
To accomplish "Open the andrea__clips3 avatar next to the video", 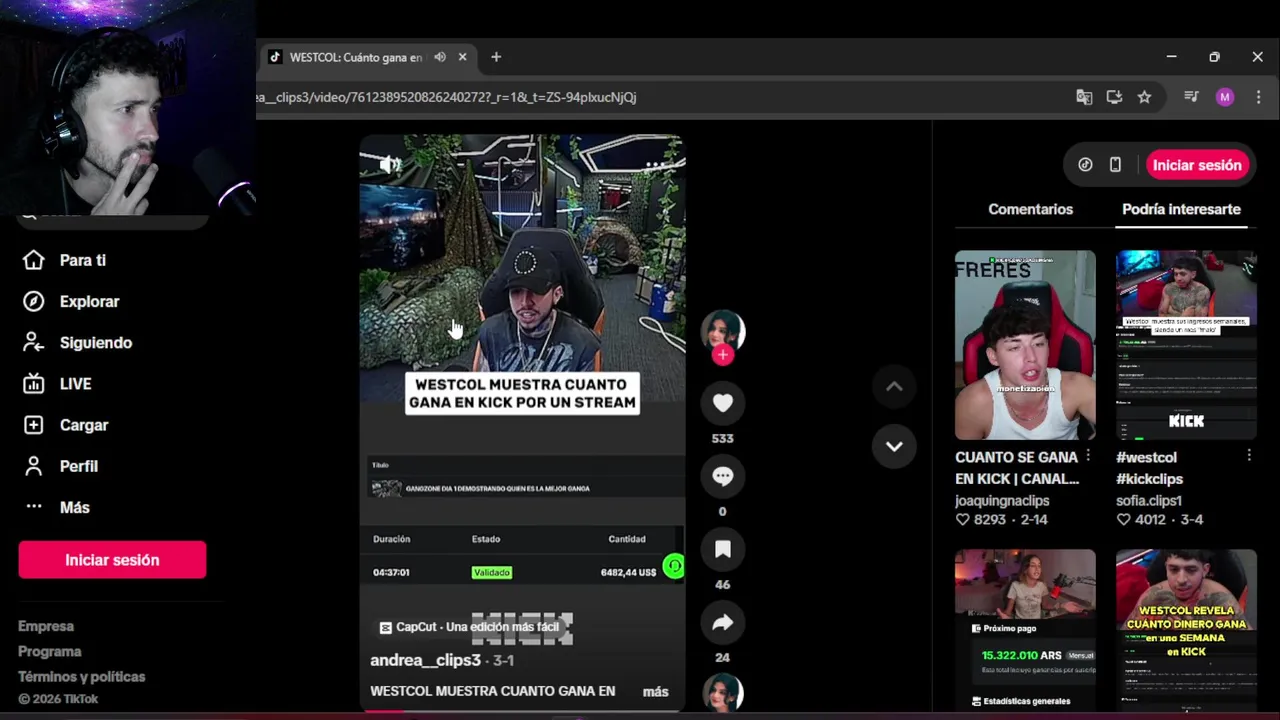I will [723, 331].
